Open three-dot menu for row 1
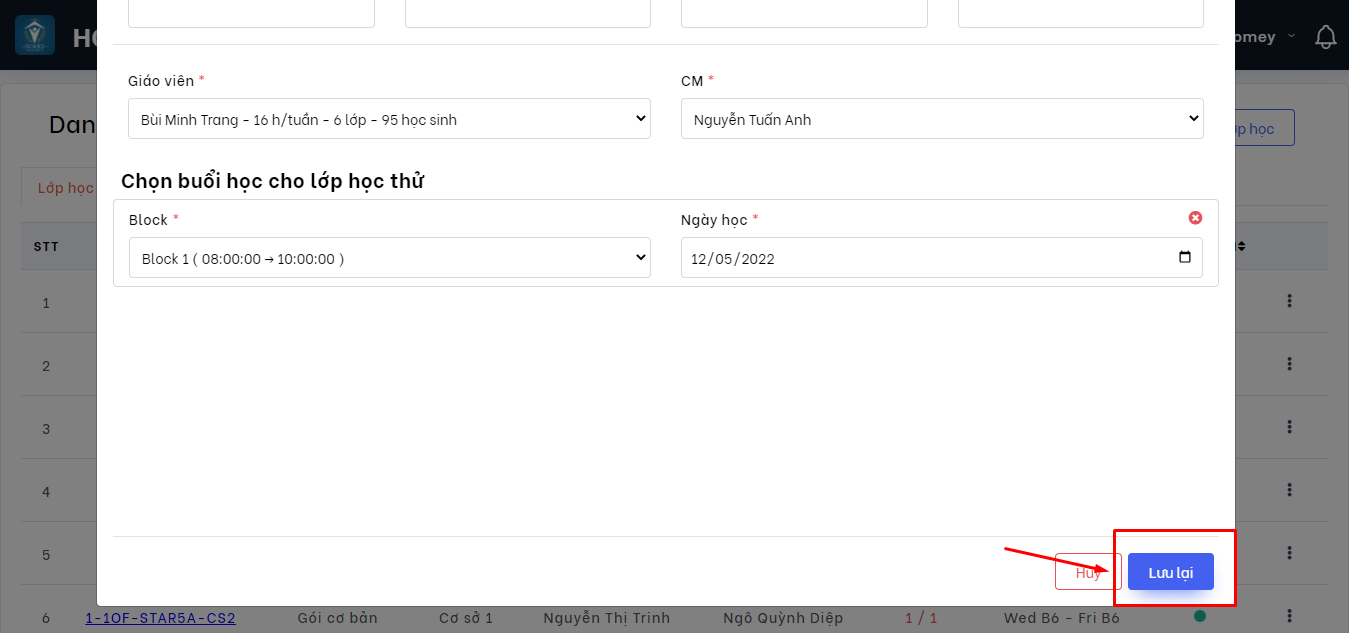 [x=1289, y=301]
